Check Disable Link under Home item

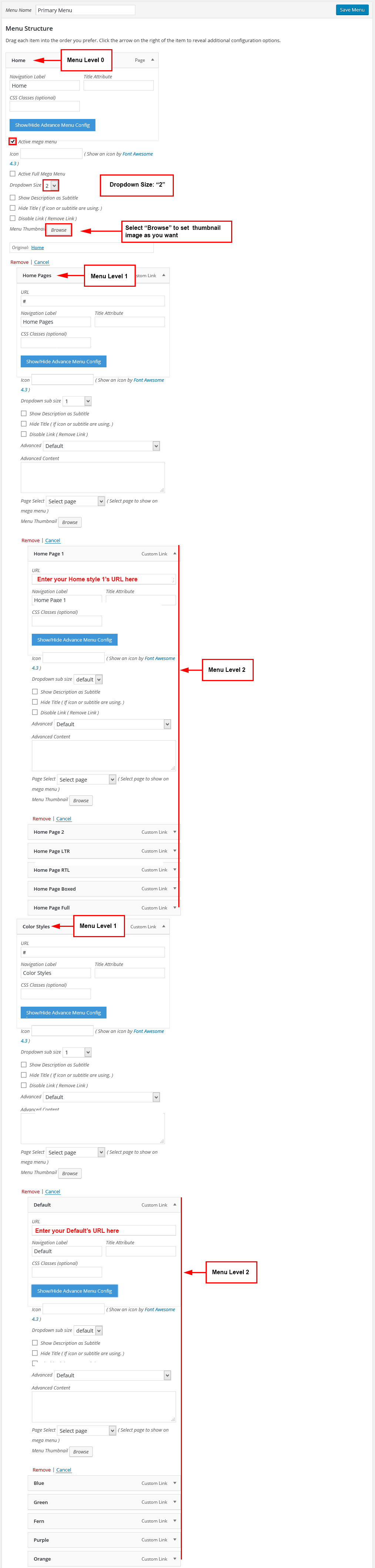coord(13,218)
